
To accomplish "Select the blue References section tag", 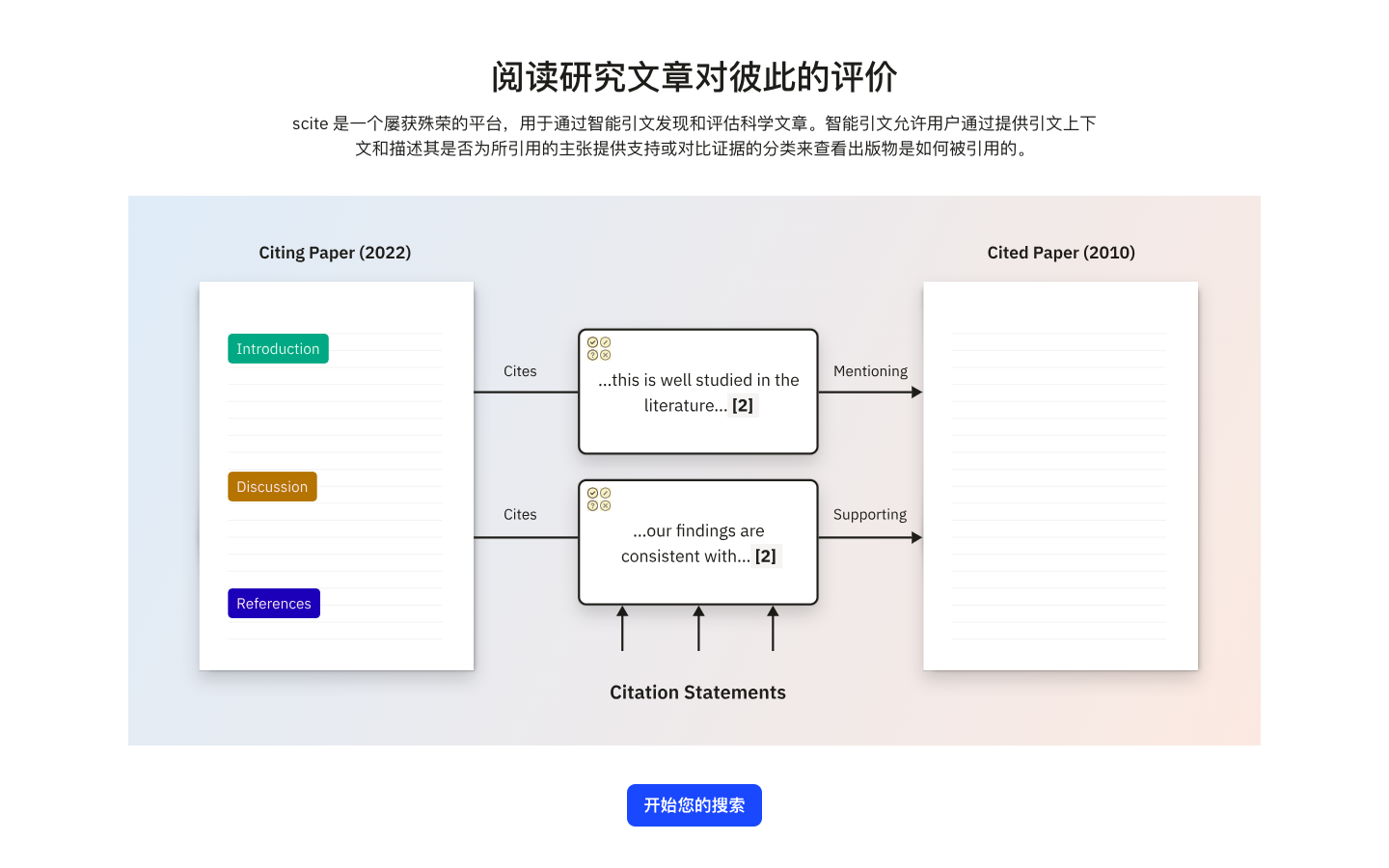I will pyautogui.click(x=274, y=604).
